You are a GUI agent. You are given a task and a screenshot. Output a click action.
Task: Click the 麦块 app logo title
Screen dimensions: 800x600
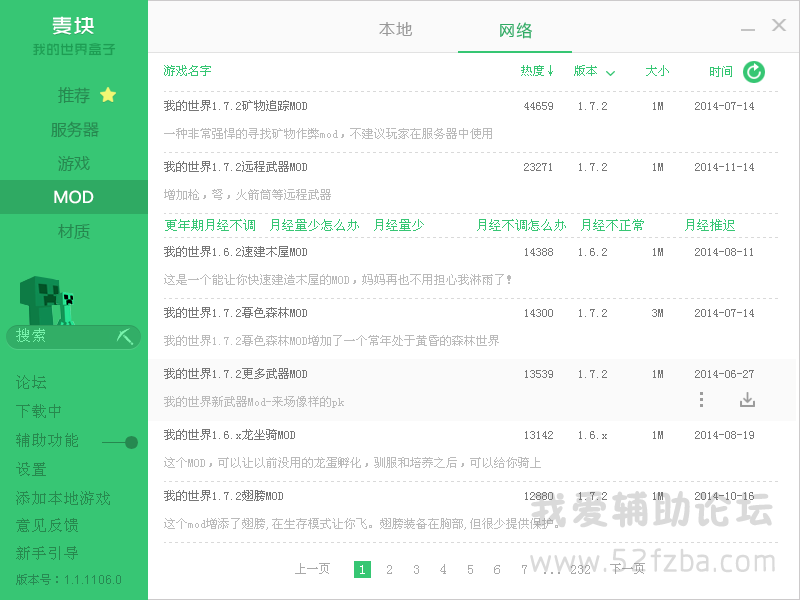[x=73, y=26]
